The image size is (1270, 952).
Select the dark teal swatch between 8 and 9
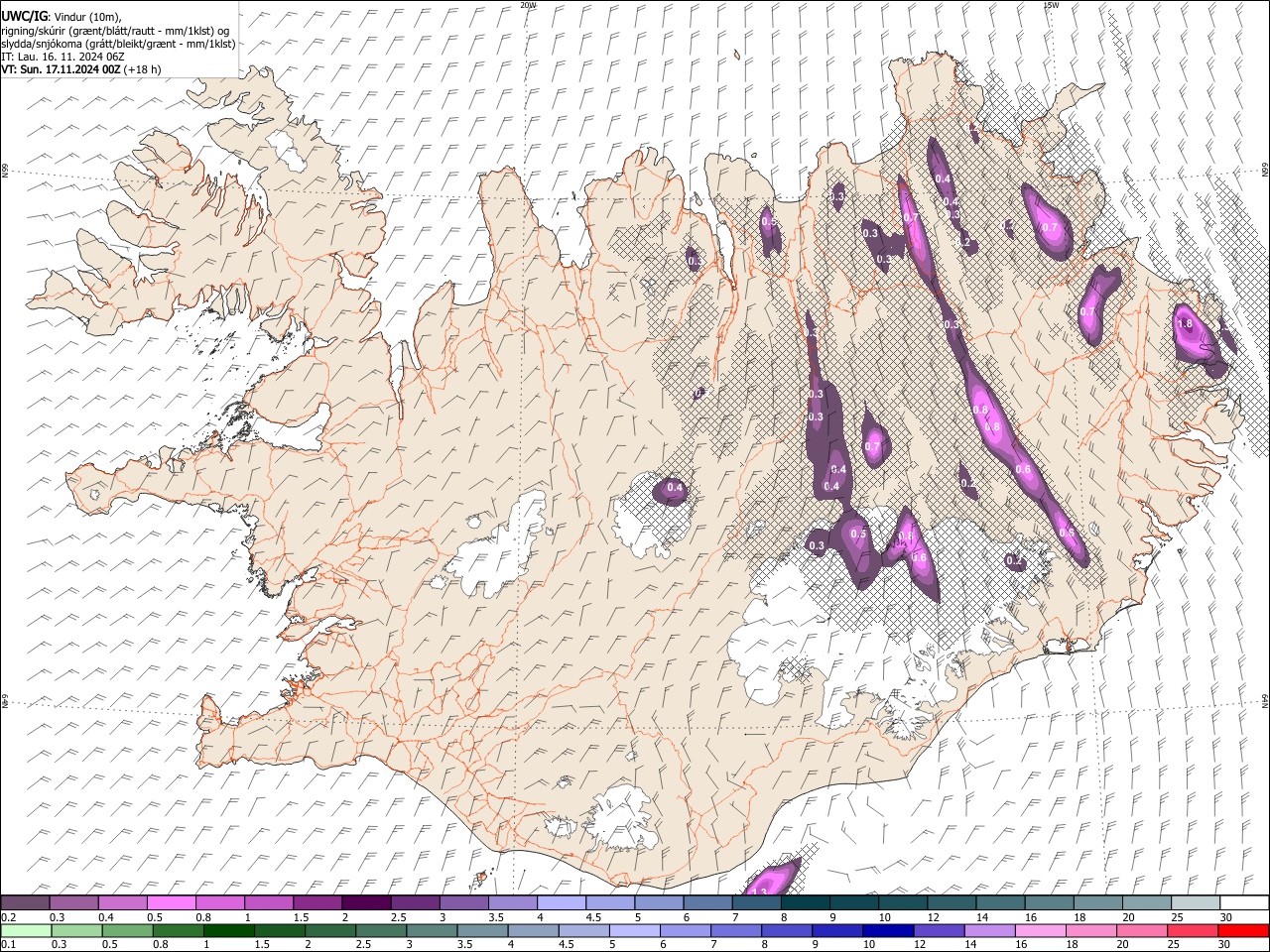coord(805,902)
